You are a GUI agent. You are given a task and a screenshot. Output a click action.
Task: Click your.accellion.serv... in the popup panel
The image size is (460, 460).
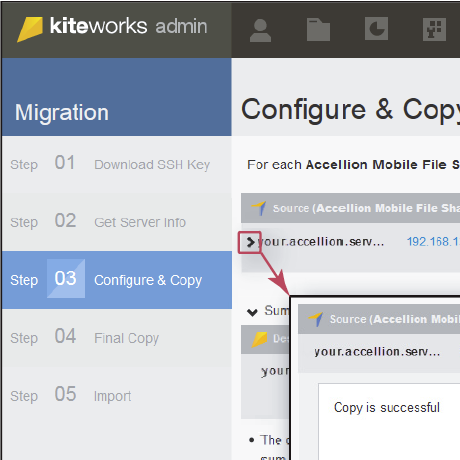point(377,352)
